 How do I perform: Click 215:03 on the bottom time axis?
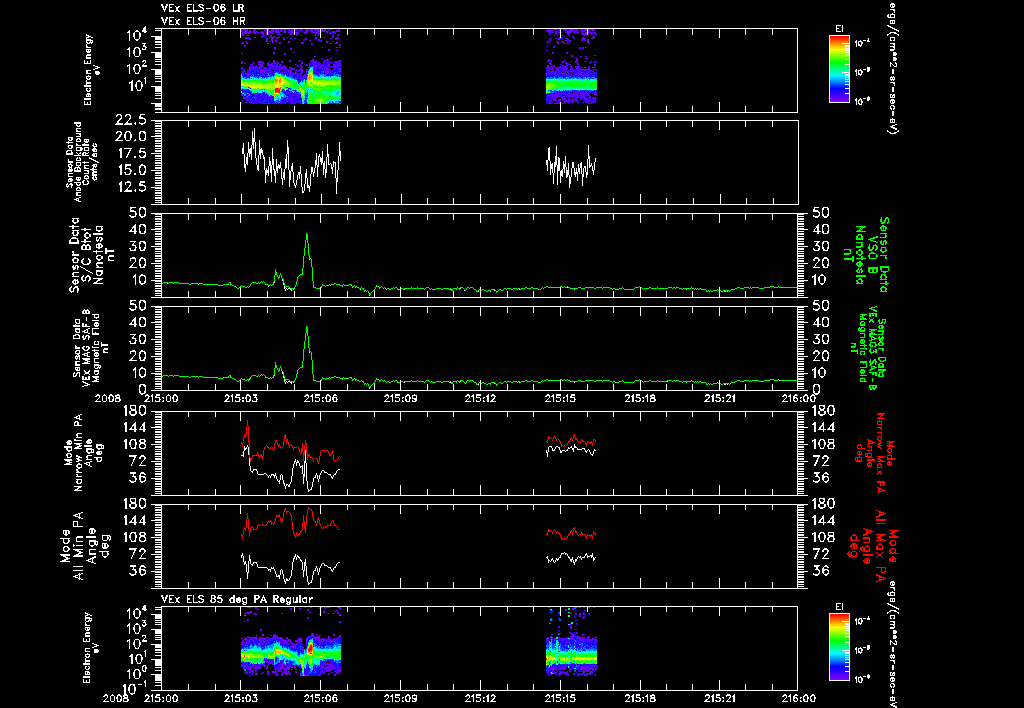point(241,698)
